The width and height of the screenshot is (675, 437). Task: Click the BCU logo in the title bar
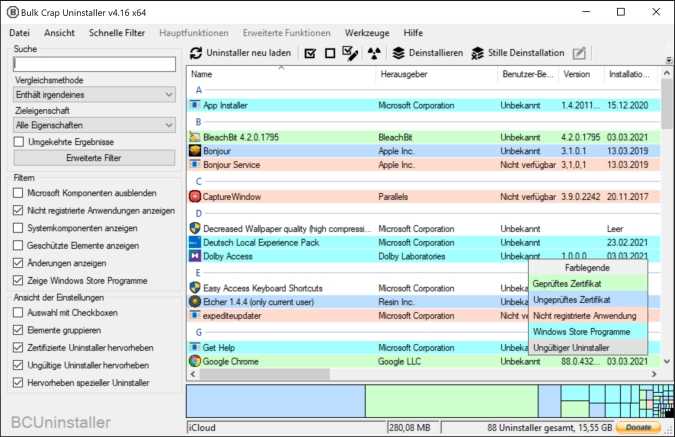12,12
